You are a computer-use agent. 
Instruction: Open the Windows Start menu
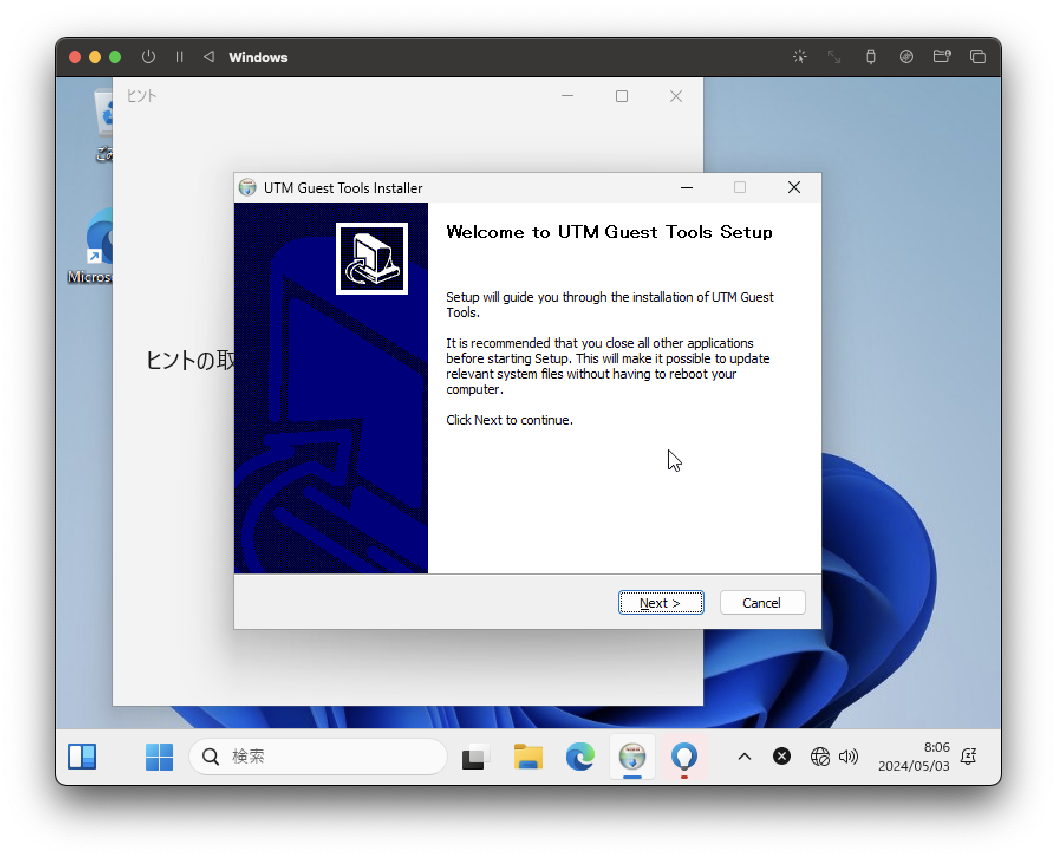pyautogui.click(x=159, y=757)
